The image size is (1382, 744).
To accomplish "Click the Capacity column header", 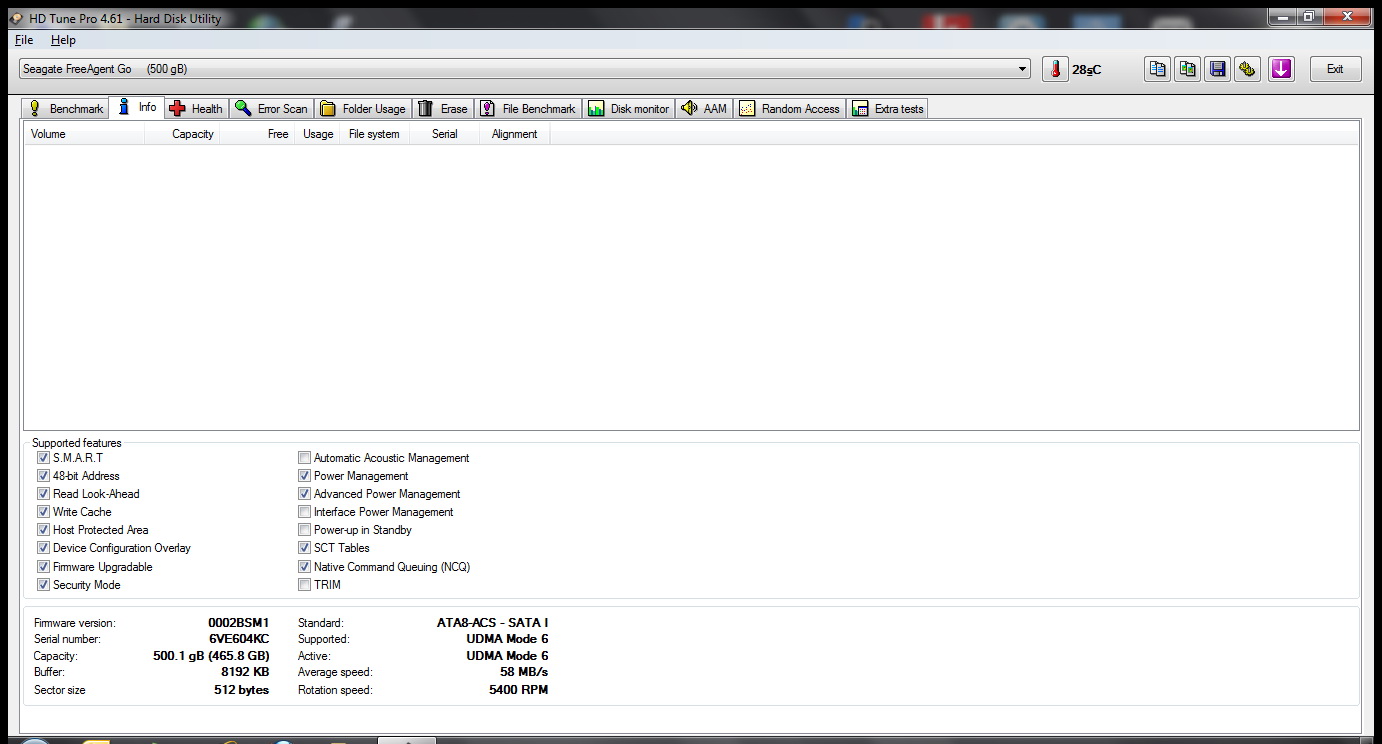I will [183, 134].
